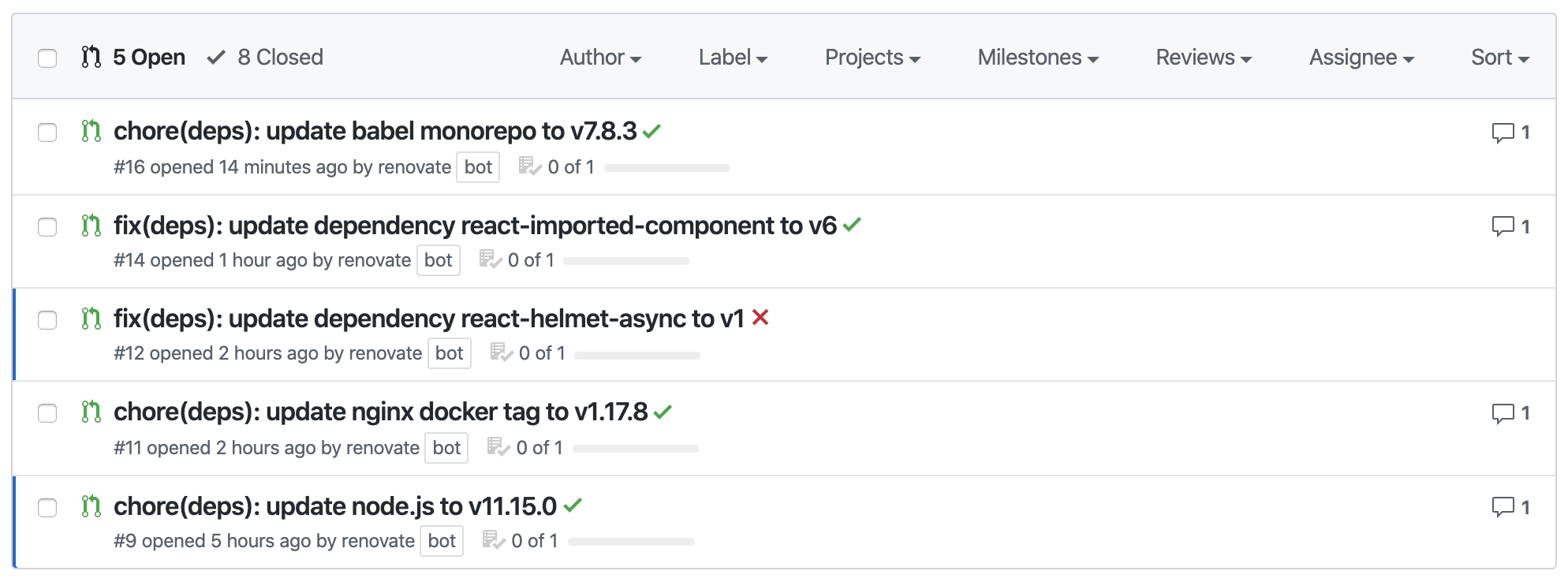Click the task progress bar on PR #16
Viewport: 1568px width, 582px height.
(x=667, y=168)
